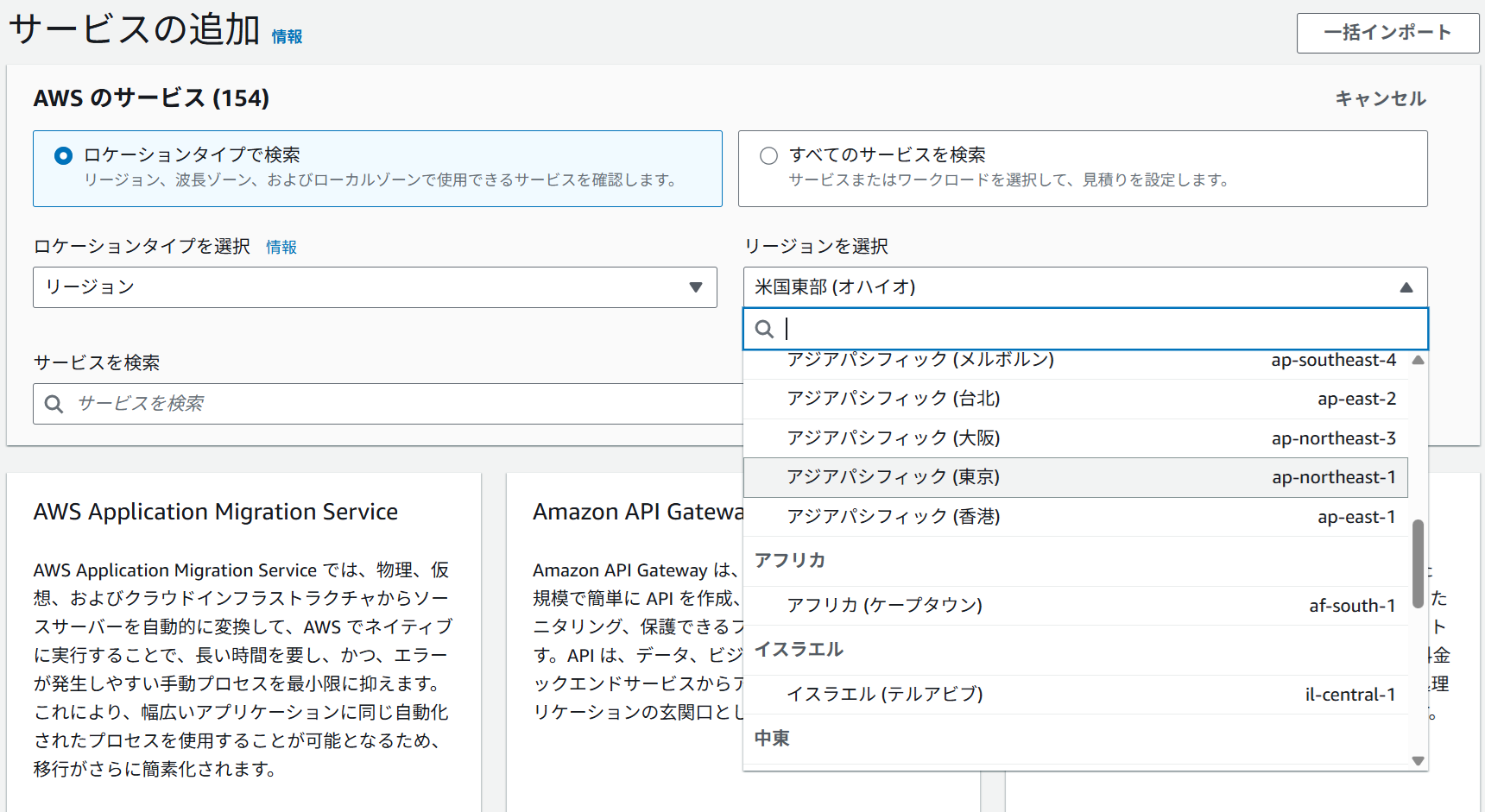Click the AWS のサービス (154) heading

point(151,98)
